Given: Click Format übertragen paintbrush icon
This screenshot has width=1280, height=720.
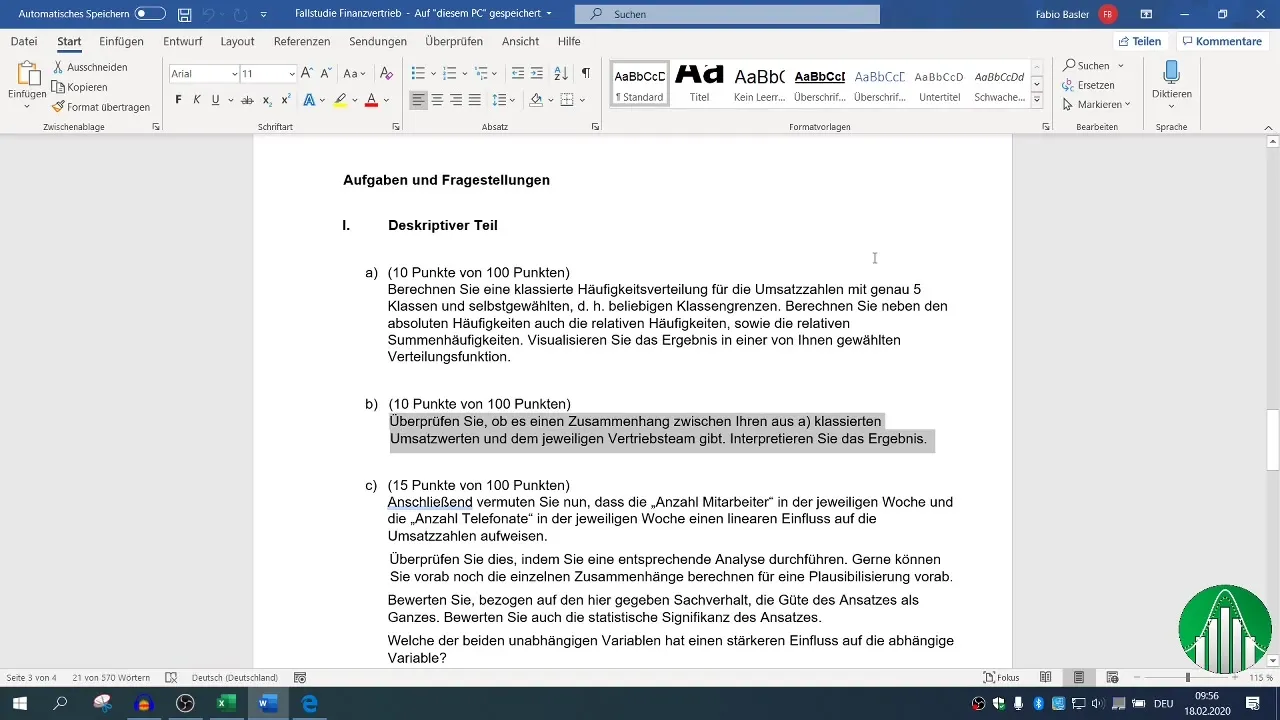Looking at the screenshot, I should (x=59, y=107).
